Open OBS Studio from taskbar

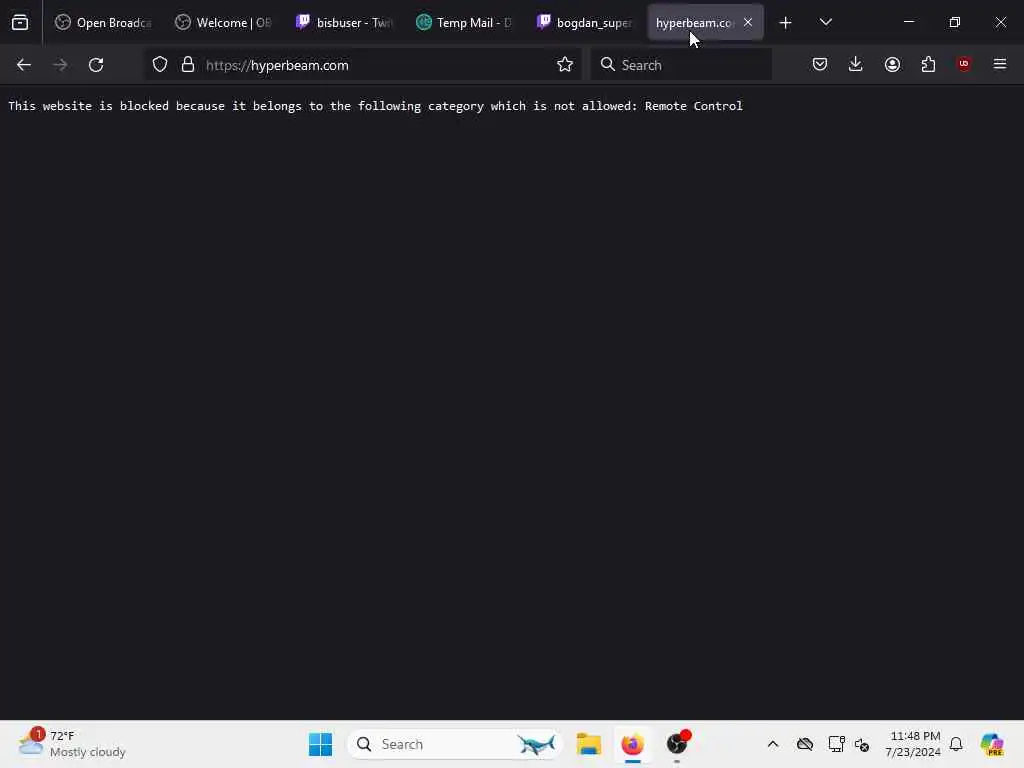677,744
